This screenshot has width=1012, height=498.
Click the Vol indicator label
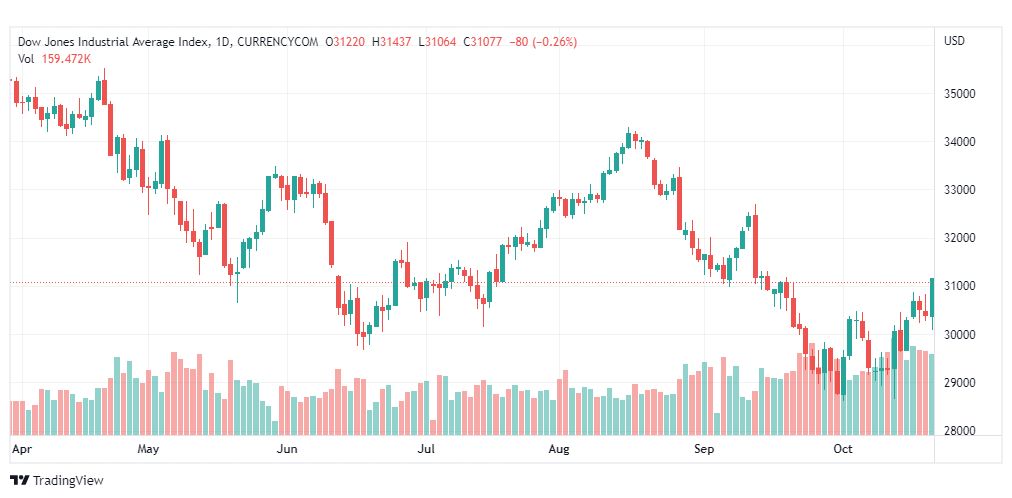click(26, 58)
